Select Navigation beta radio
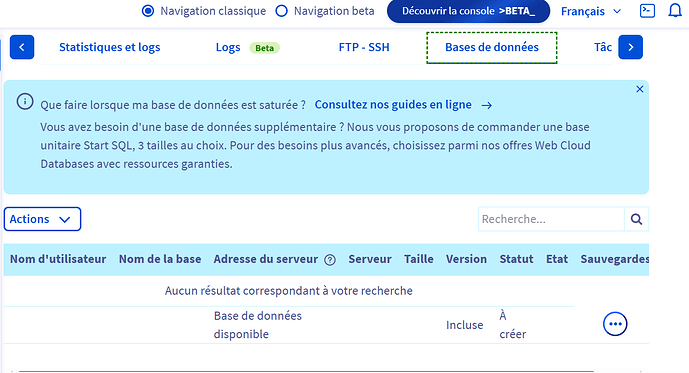Image resolution: width=689 pixels, height=373 pixels. click(x=281, y=11)
